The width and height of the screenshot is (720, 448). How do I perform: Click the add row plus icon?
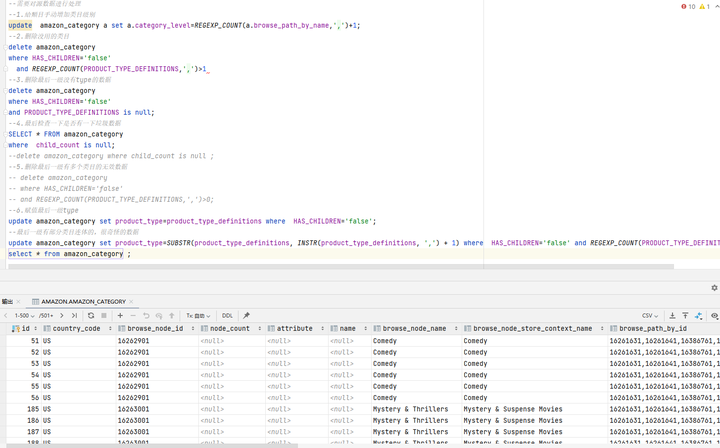pos(120,316)
